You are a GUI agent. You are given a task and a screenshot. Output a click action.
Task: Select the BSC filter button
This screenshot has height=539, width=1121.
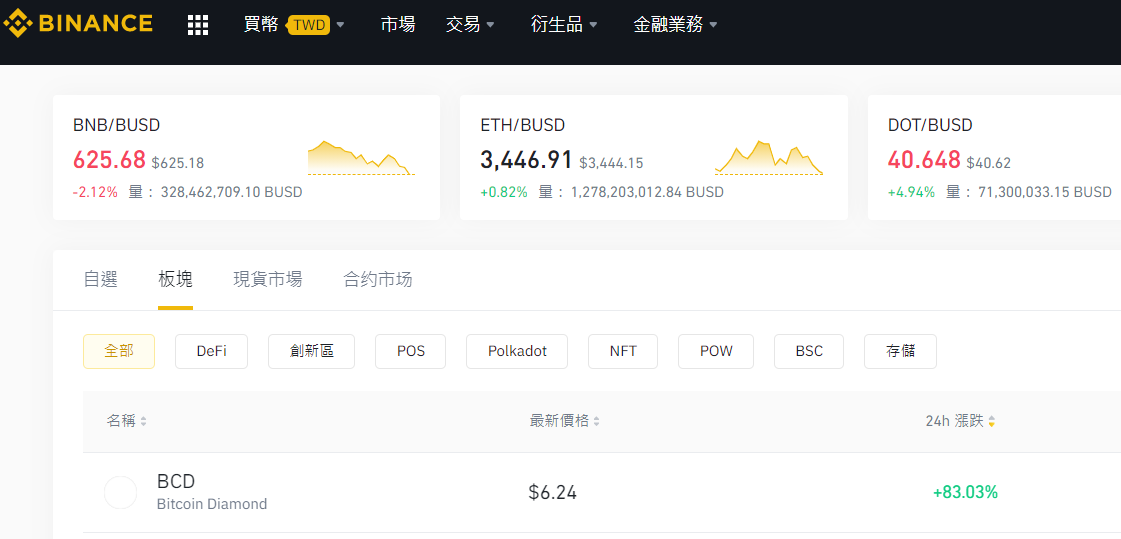pos(809,352)
